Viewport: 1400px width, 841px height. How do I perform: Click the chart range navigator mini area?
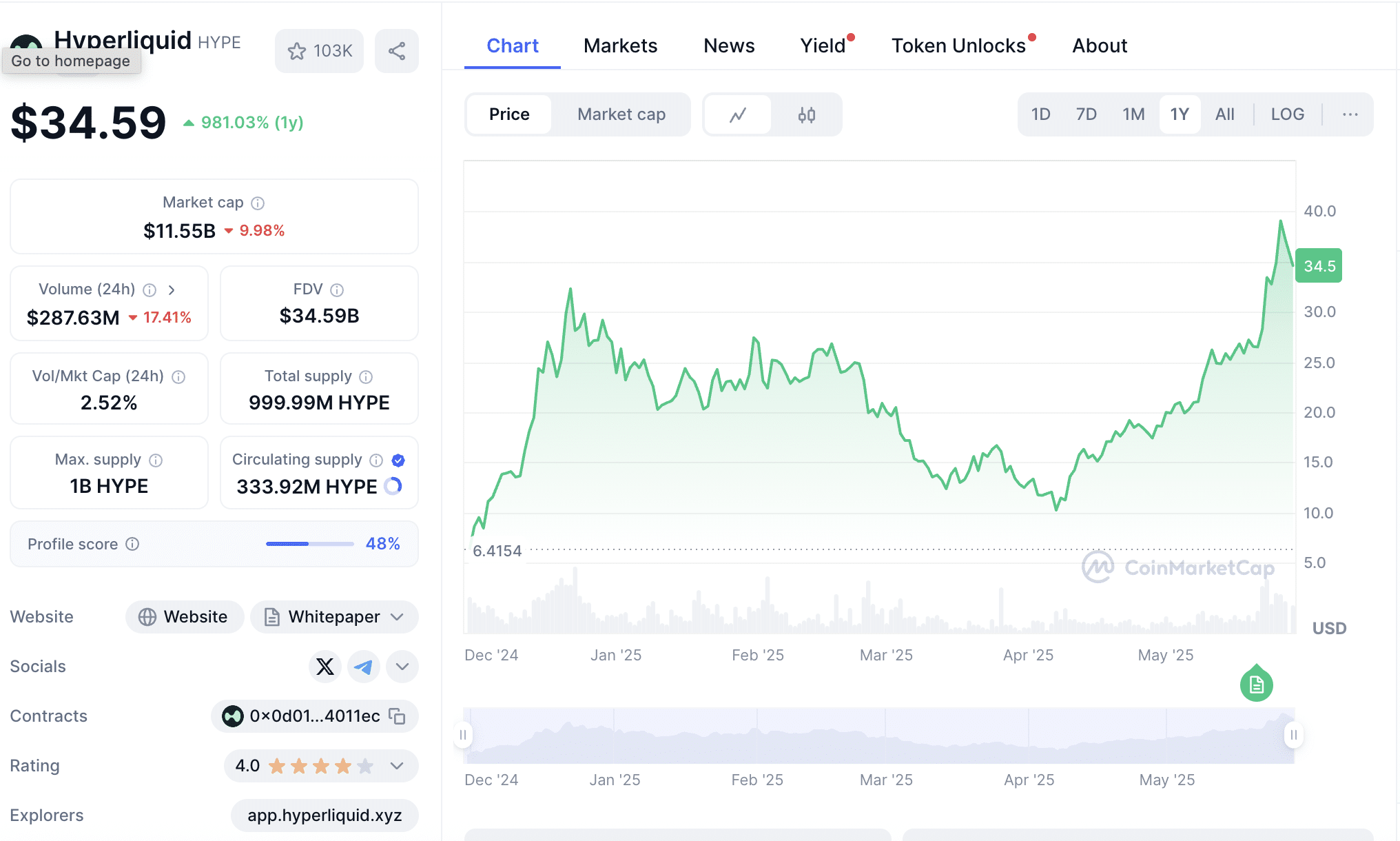tap(879, 736)
